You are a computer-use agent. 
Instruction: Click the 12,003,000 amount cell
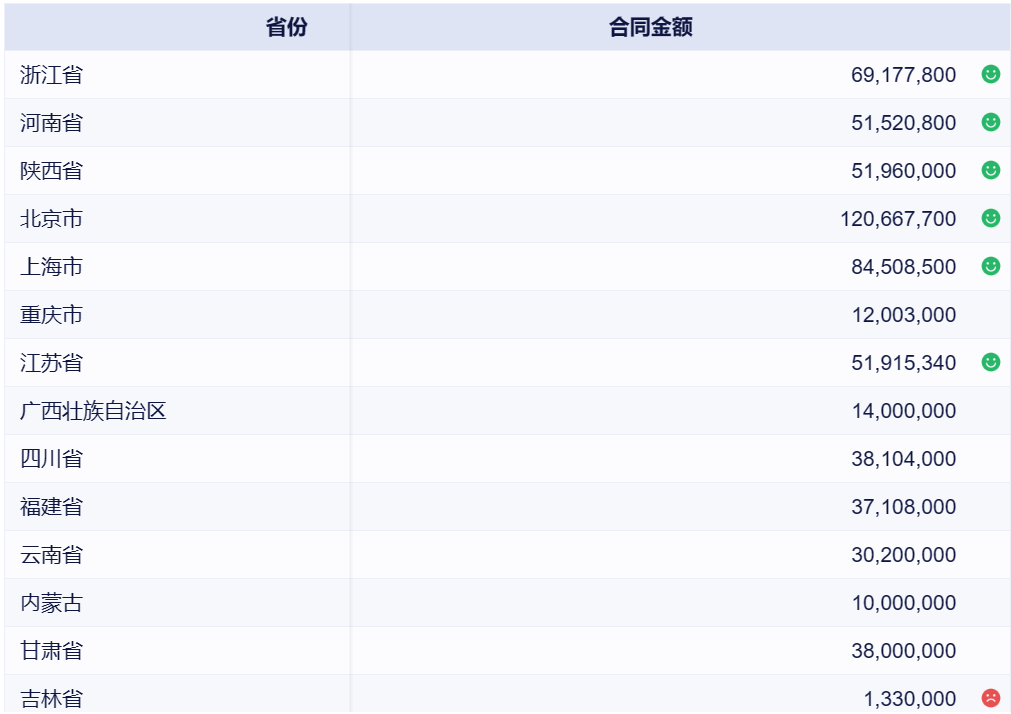point(903,315)
